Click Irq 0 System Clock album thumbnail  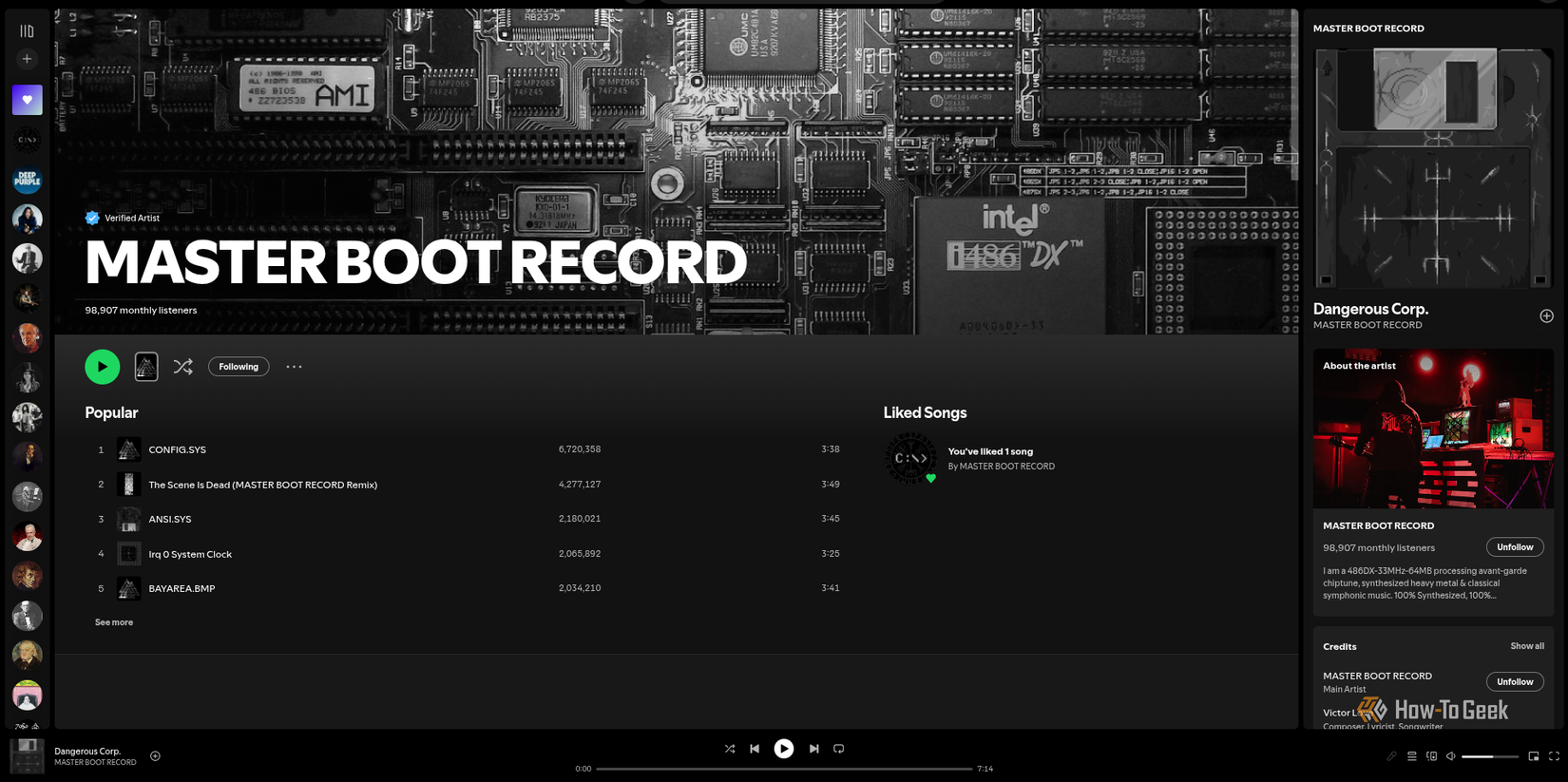128,554
